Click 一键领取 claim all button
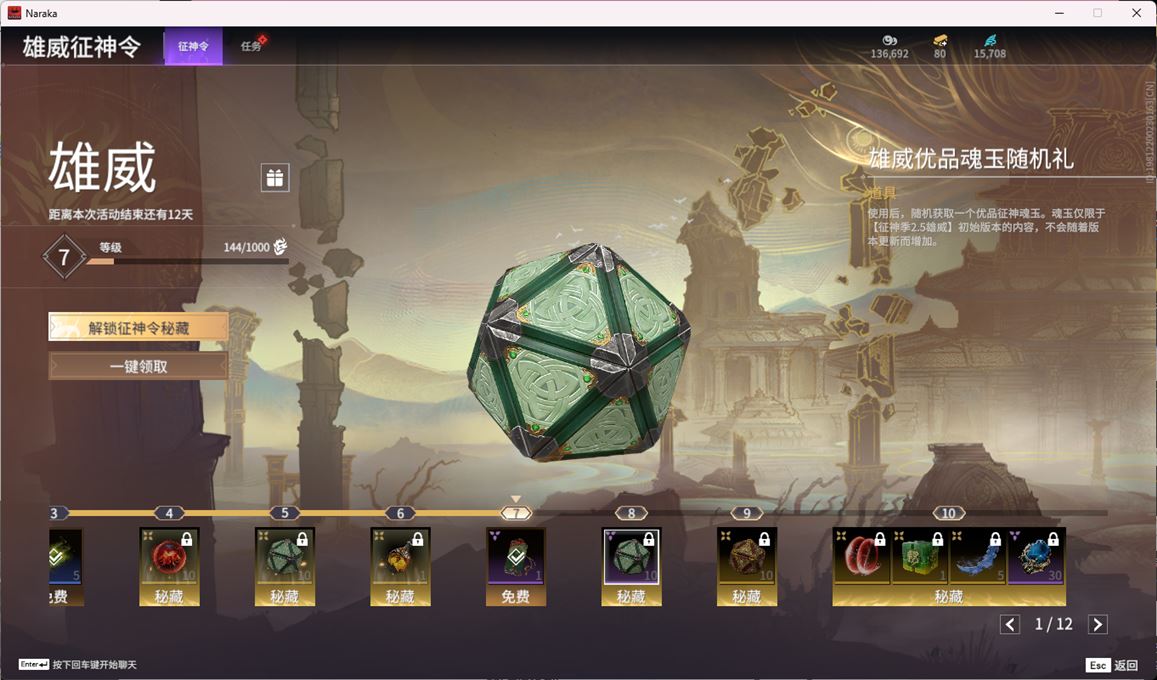This screenshot has height=680, width=1157. point(138,366)
